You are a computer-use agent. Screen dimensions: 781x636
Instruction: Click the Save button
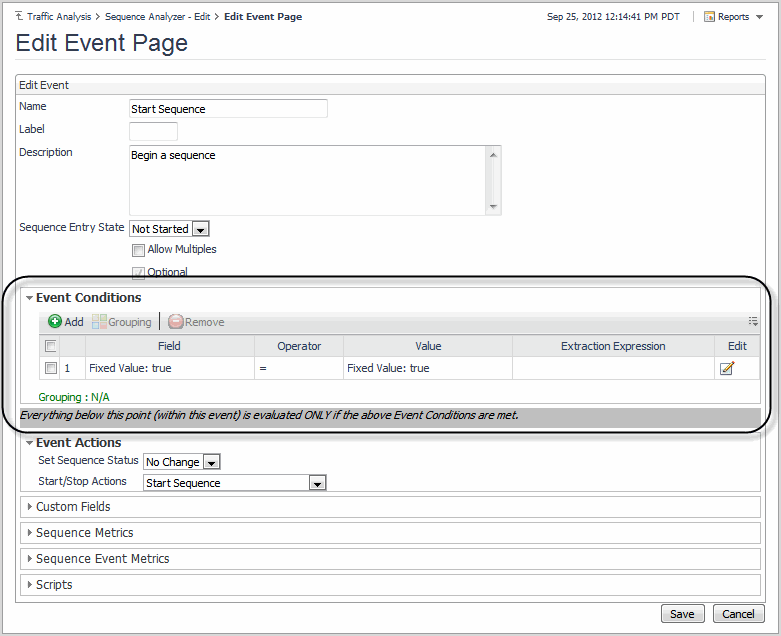682,614
